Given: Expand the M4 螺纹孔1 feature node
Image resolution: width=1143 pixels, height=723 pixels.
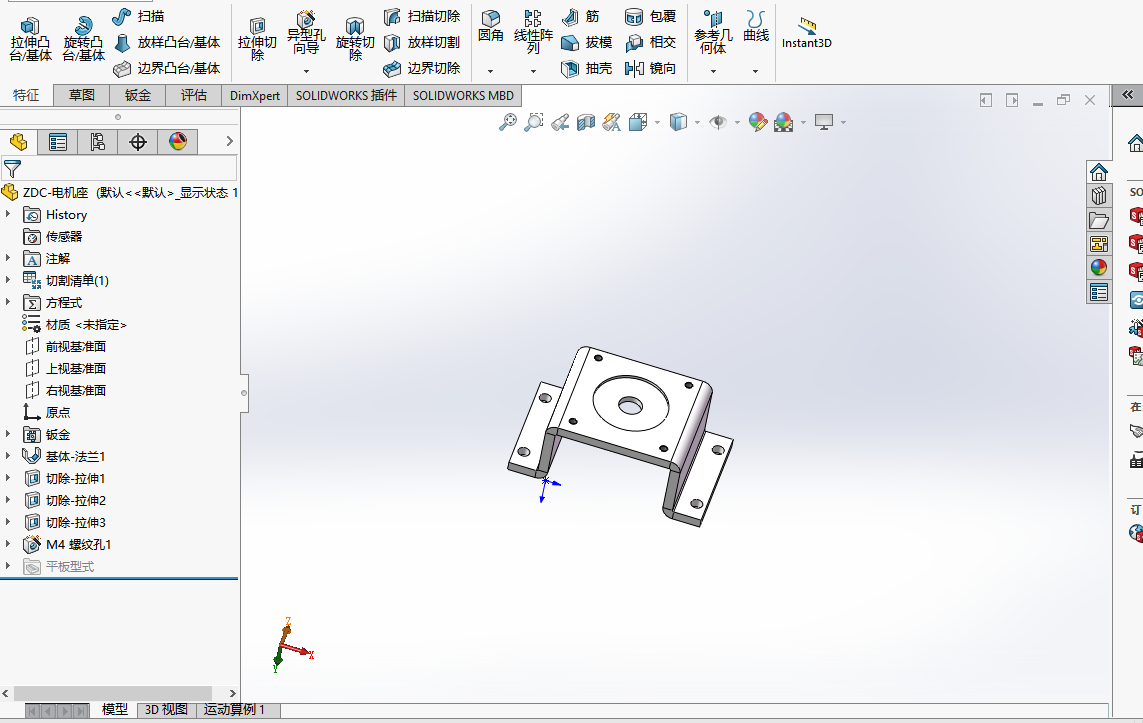Looking at the screenshot, I should coord(8,544).
